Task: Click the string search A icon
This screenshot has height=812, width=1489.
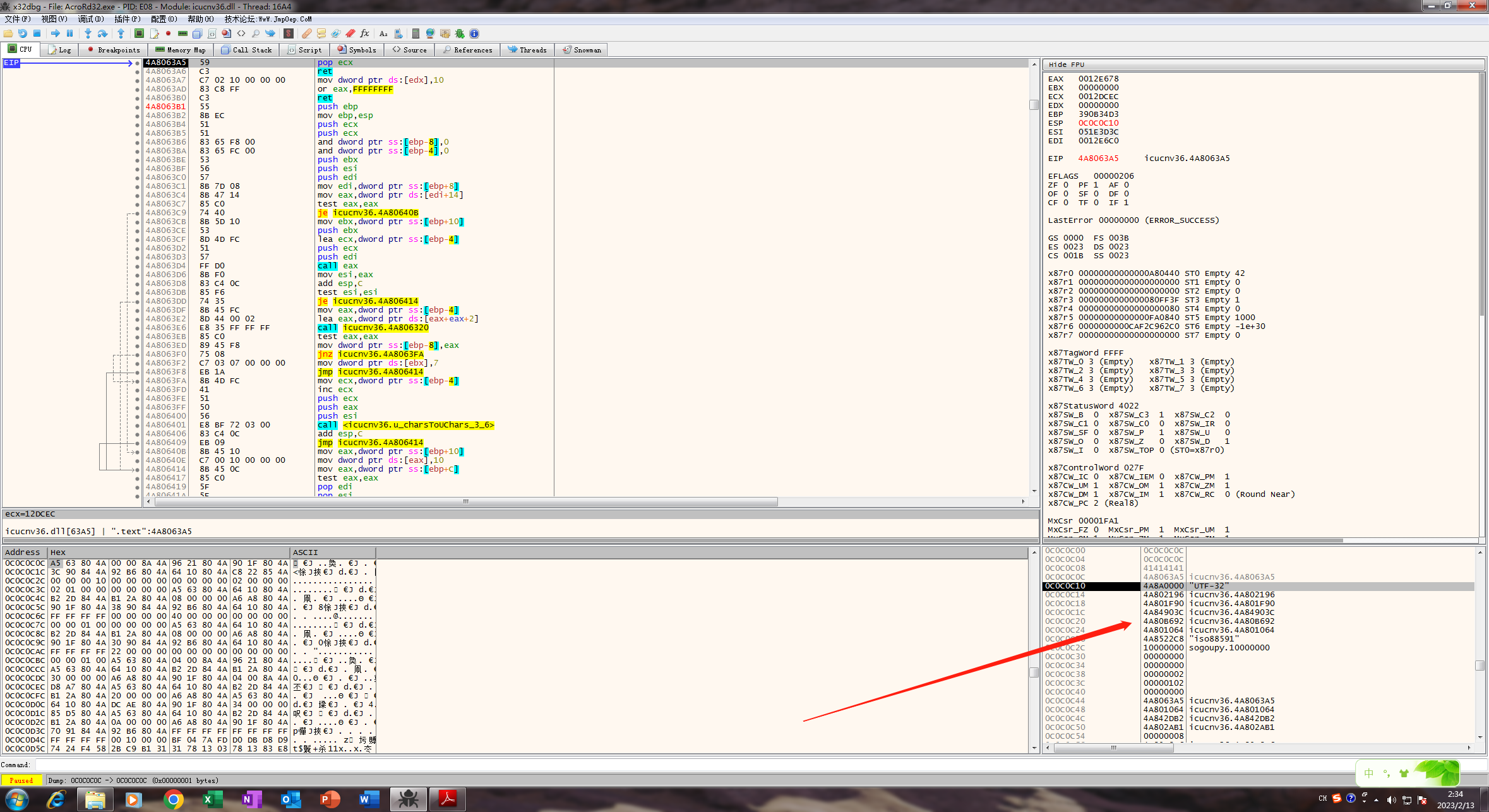Action: pyautogui.click(x=383, y=33)
